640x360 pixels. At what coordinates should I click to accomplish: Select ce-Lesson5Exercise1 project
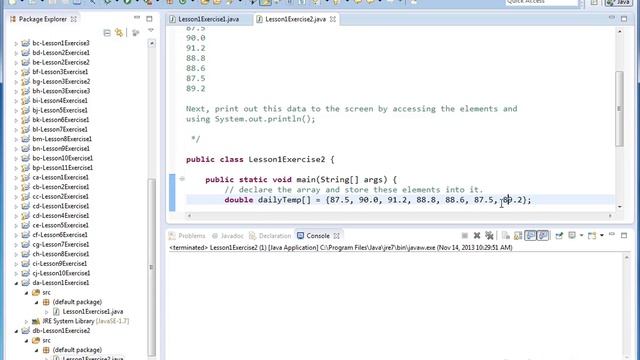click(x=60, y=225)
